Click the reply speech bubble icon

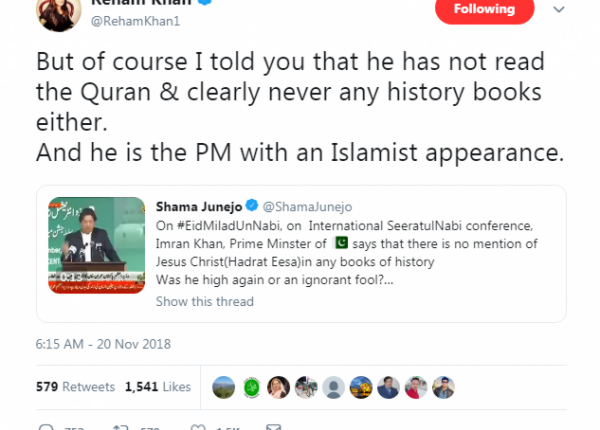click(46, 427)
